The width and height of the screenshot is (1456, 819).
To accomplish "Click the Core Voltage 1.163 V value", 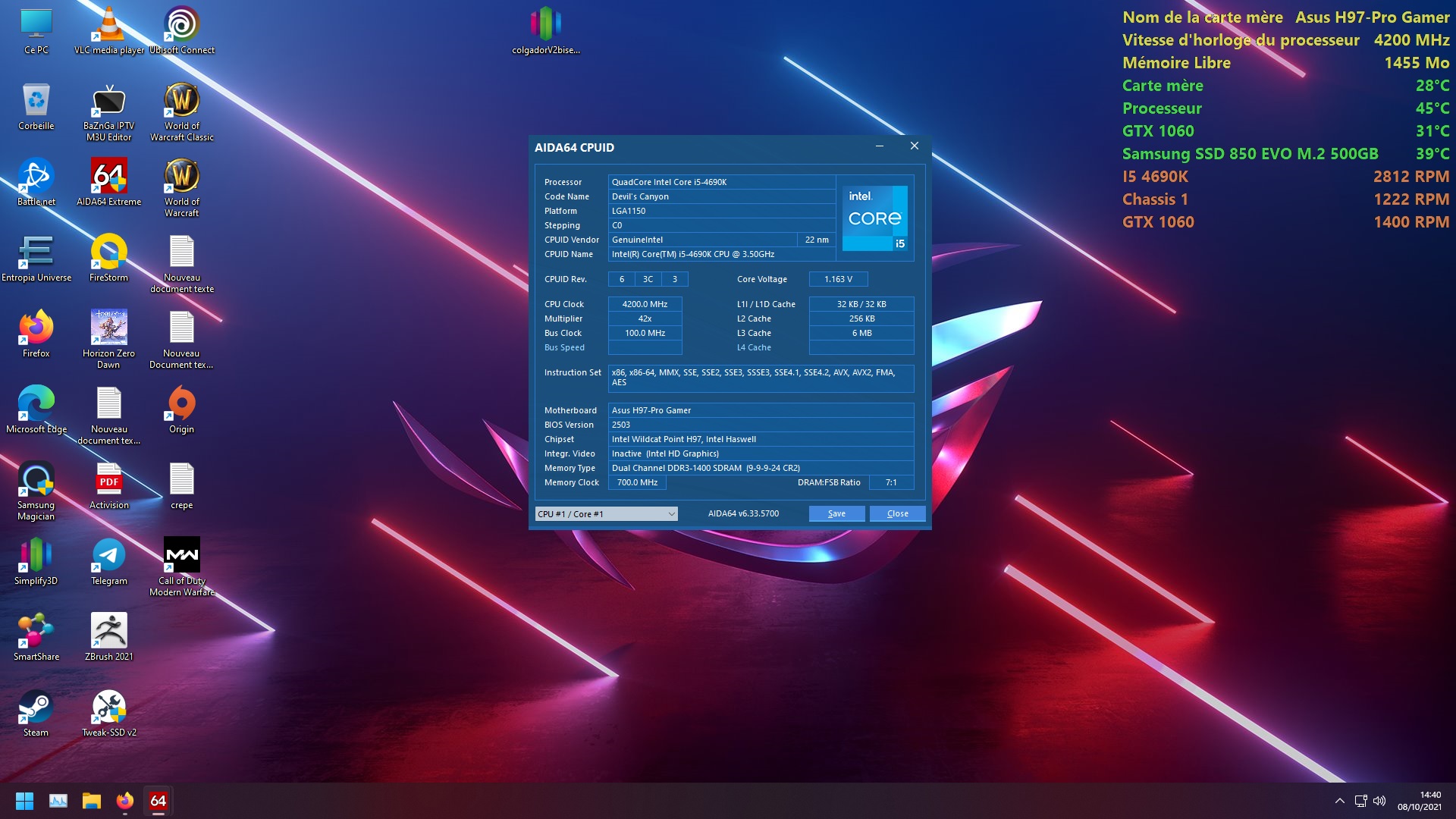I will 838,279.
